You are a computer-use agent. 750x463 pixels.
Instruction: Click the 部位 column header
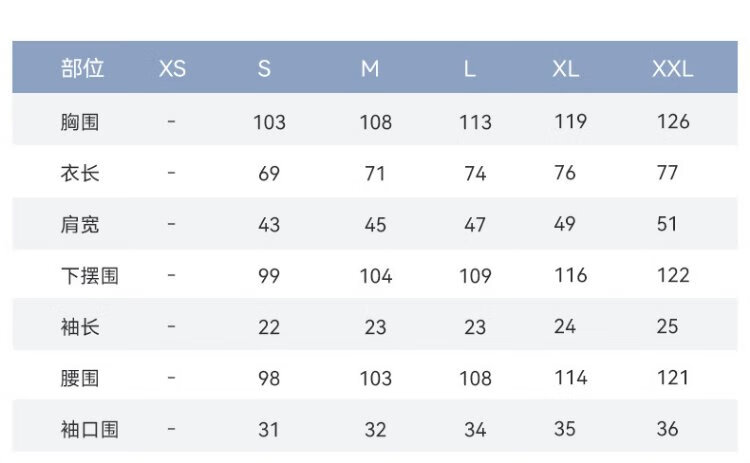tap(82, 69)
